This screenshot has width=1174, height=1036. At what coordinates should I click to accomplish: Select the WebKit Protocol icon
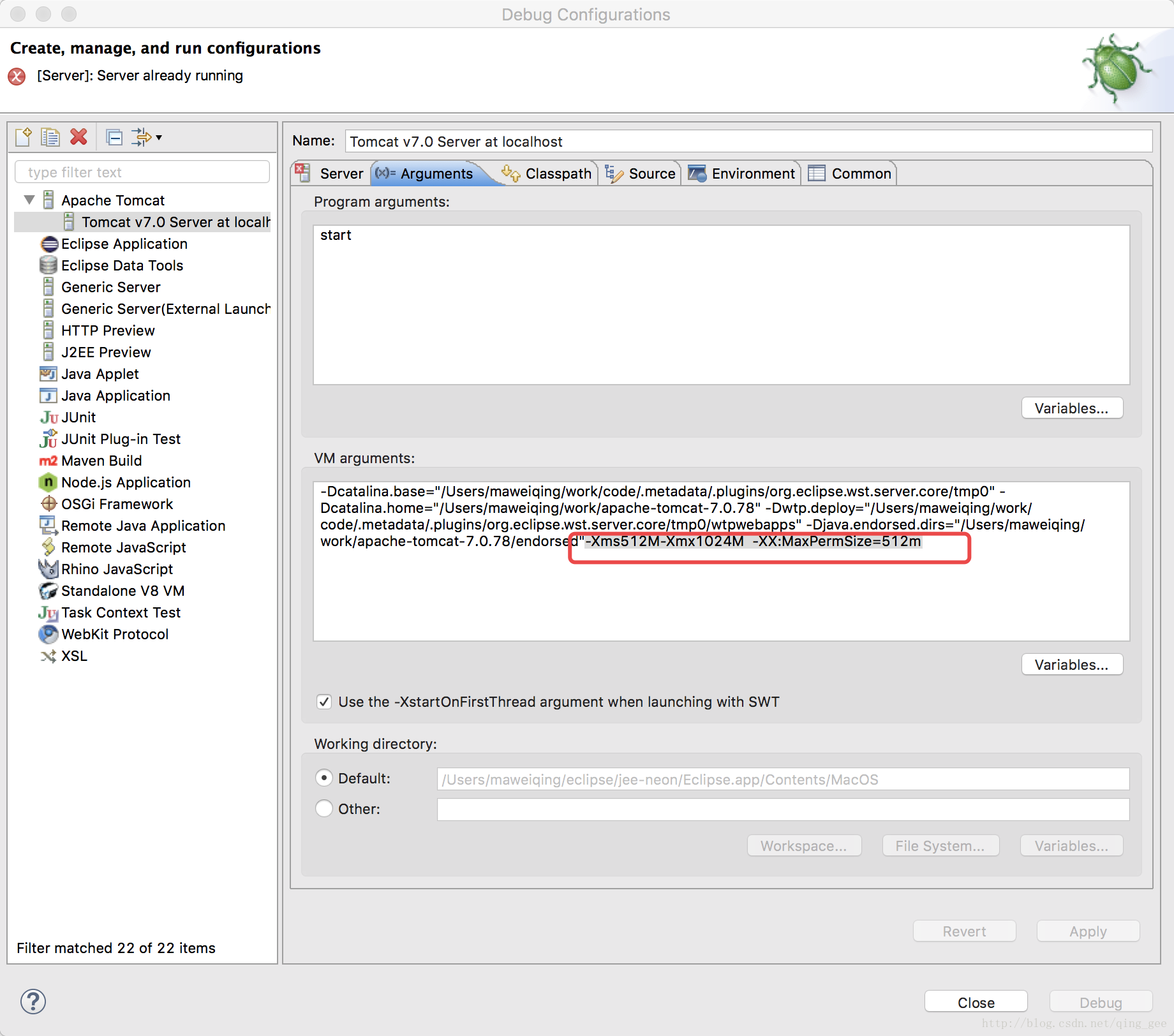48,634
